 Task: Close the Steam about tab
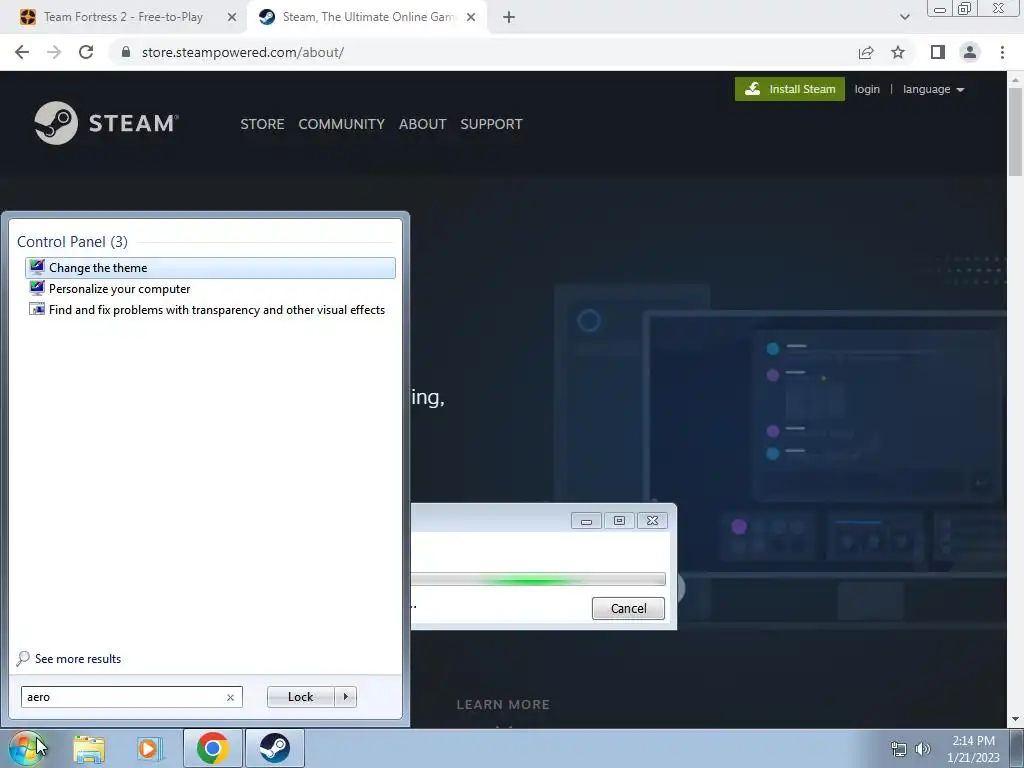pyautogui.click(x=471, y=17)
